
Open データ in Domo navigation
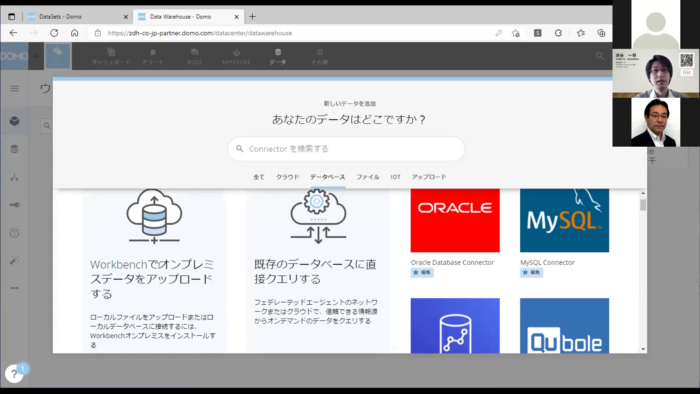(x=278, y=57)
